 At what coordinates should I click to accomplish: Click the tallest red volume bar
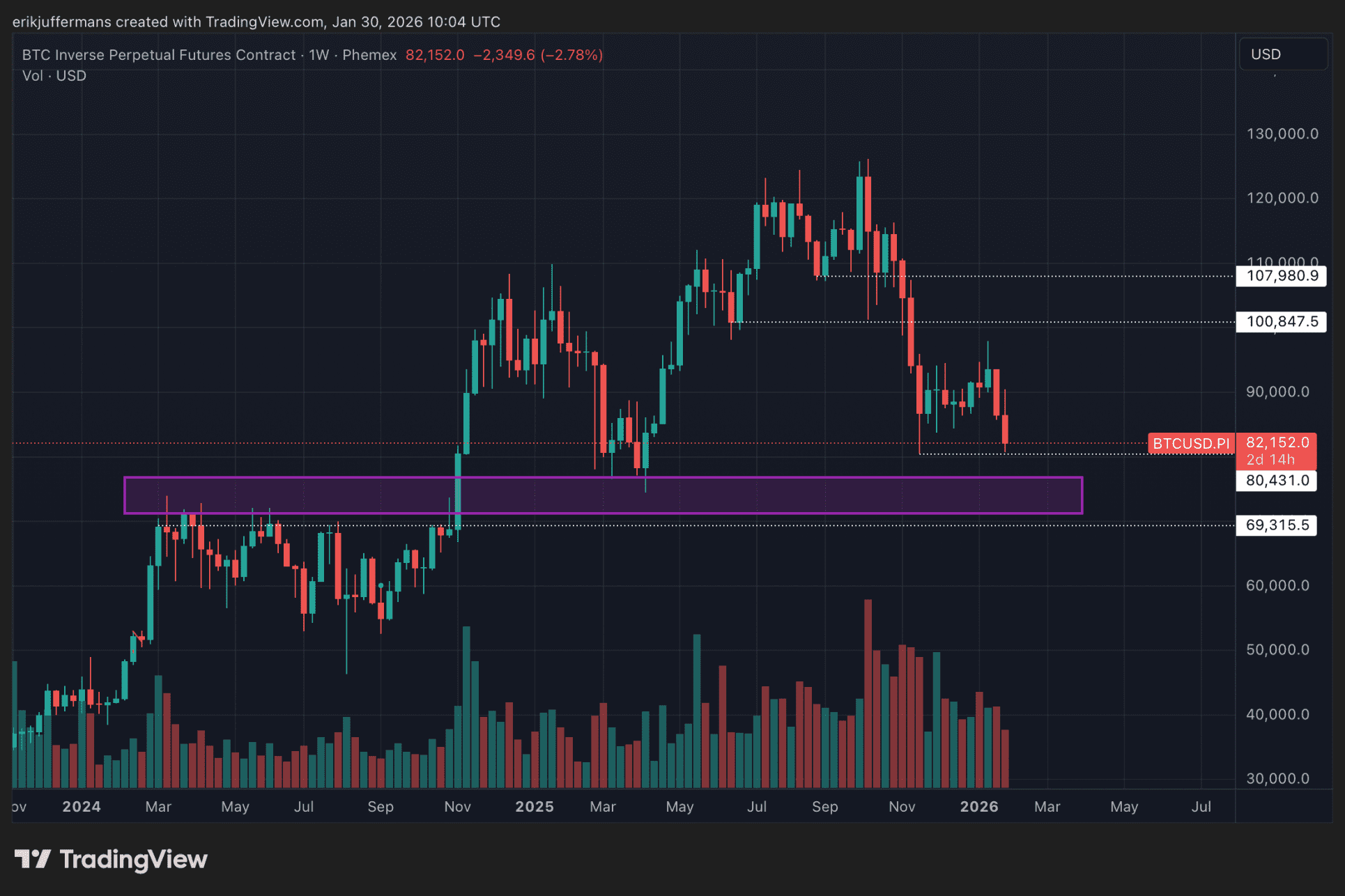point(868,693)
